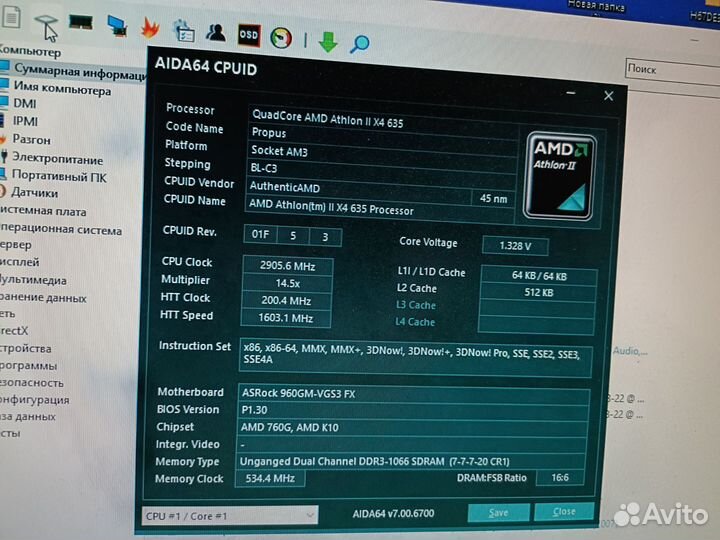720x540 pixels.
Task: Click the Core Voltage 1.328 V value
Action: coord(515,246)
